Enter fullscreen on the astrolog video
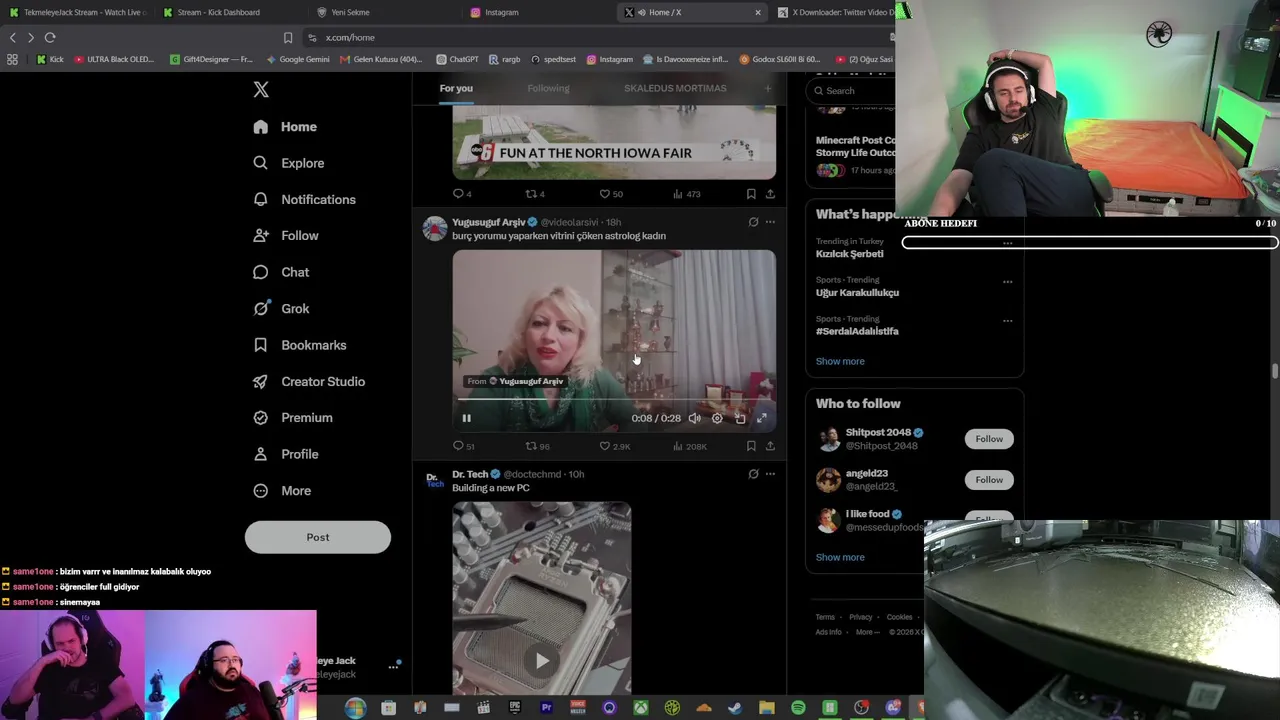 click(x=762, y=418)
